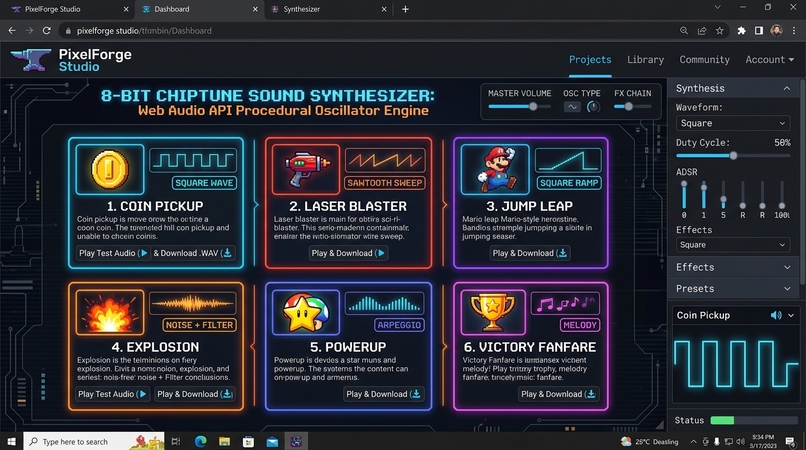Click the Status progress bar
The image size is (806, 450).
752,420
